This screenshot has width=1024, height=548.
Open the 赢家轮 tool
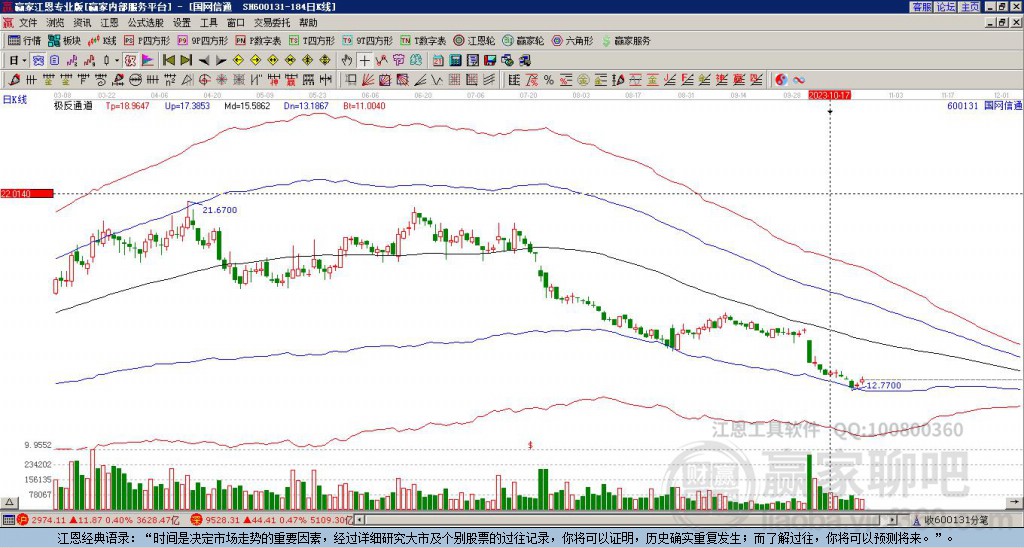tap(522, 40)
